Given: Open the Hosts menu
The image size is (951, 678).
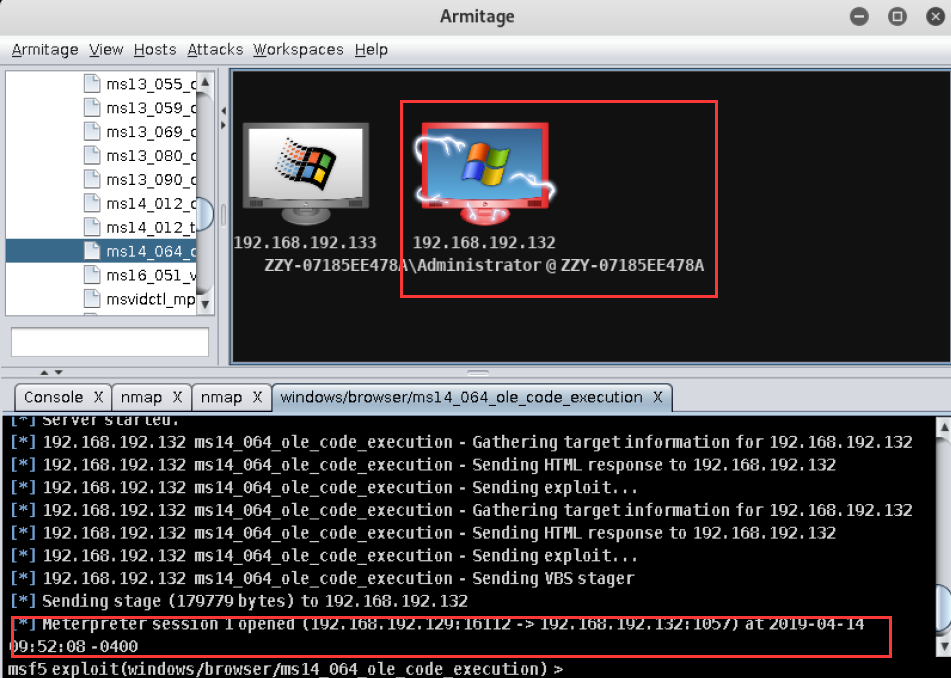Looking at the screenshot, I should click(x=155, y=50).
